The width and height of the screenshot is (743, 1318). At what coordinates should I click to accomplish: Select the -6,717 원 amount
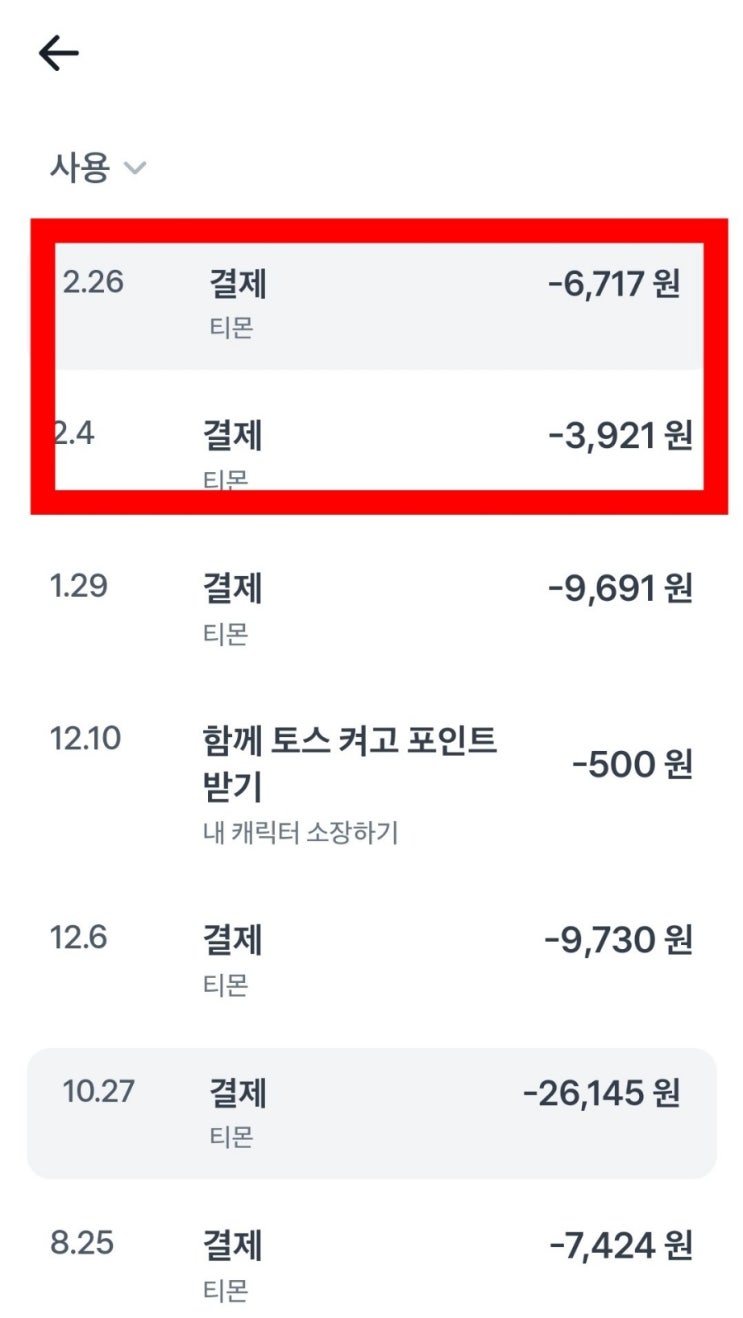[613, 284]
